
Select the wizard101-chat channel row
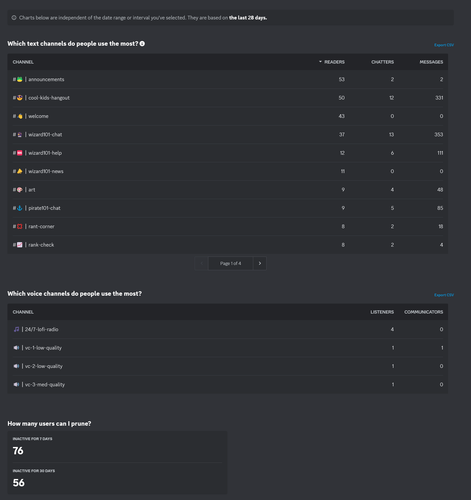point(228,135)
